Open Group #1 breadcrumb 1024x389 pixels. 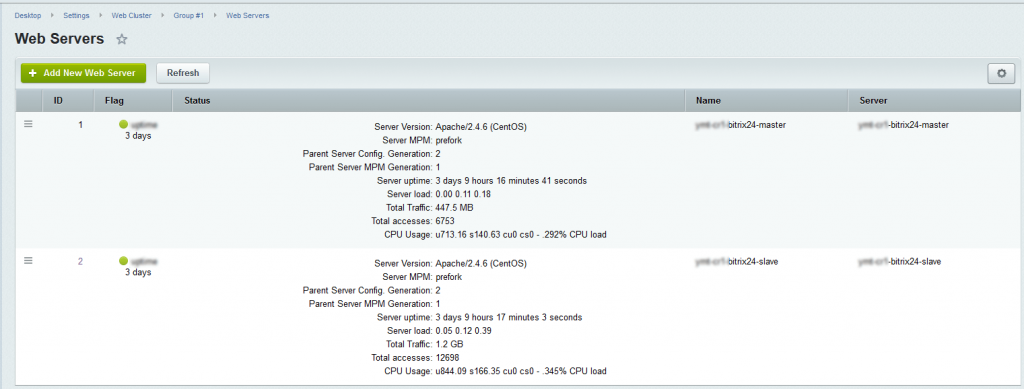189,15
